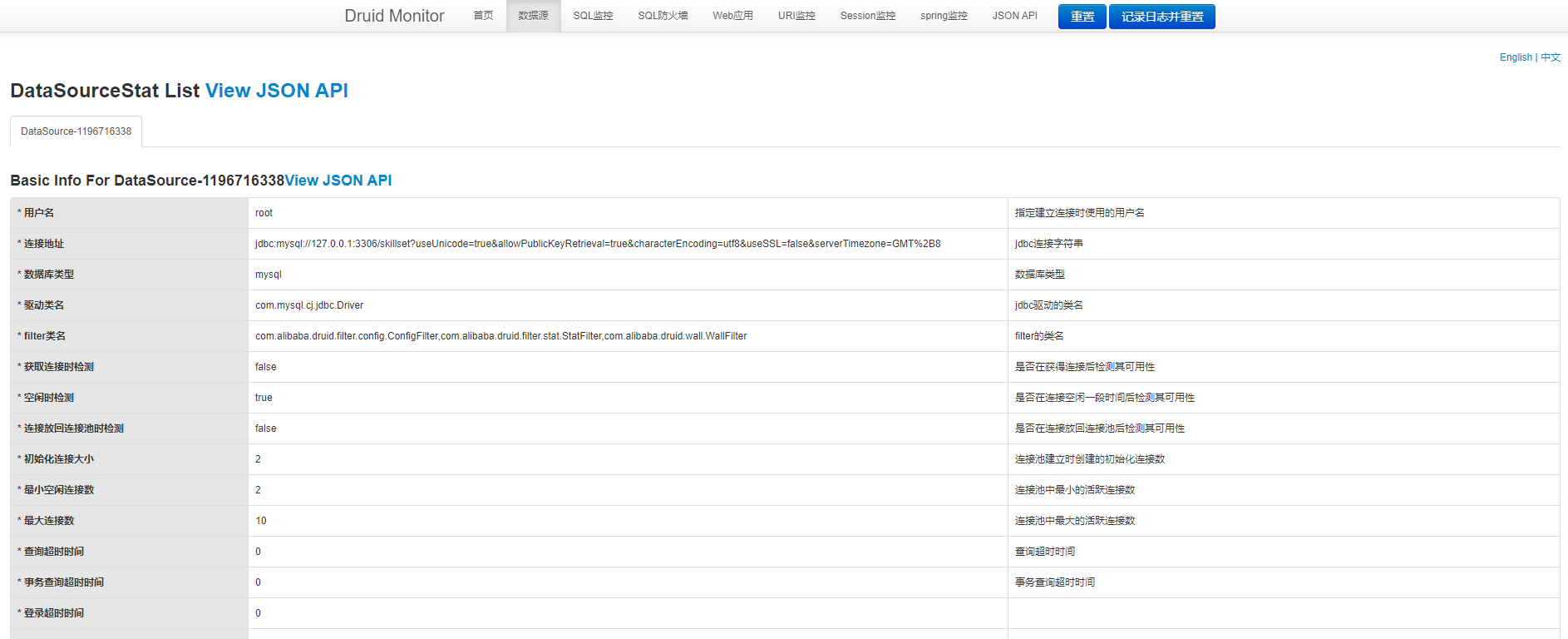
Task: Click the blue 重置 button
Action: [1082, 17]
